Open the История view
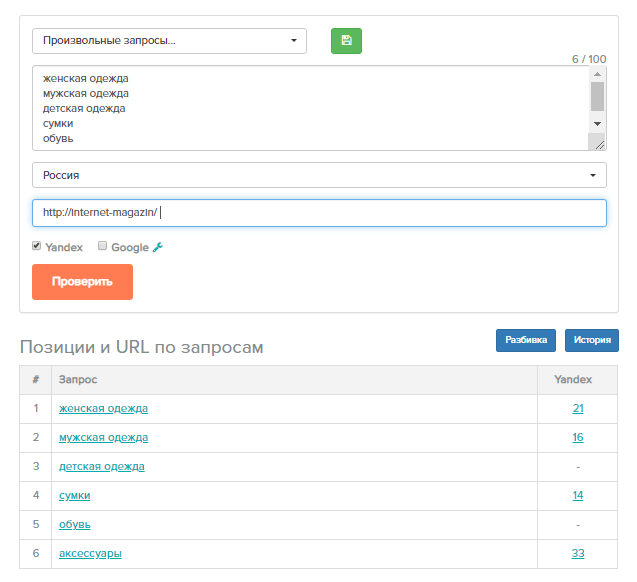Image resolution: width=637 pixels, height=582 pixels. click(x=592, y=340)
